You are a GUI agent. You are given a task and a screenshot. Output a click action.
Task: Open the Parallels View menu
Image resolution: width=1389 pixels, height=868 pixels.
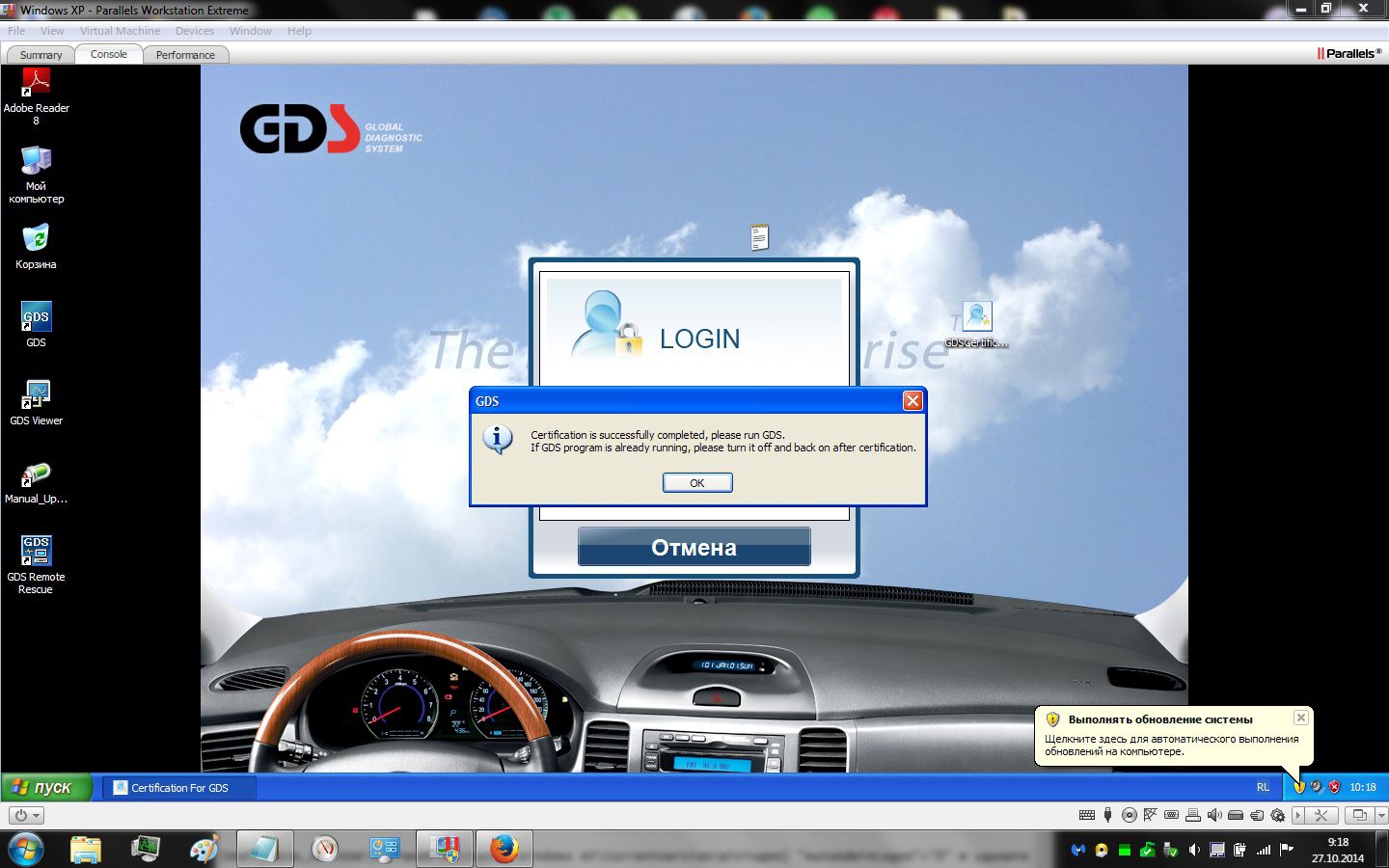click(x=52, y=31)
